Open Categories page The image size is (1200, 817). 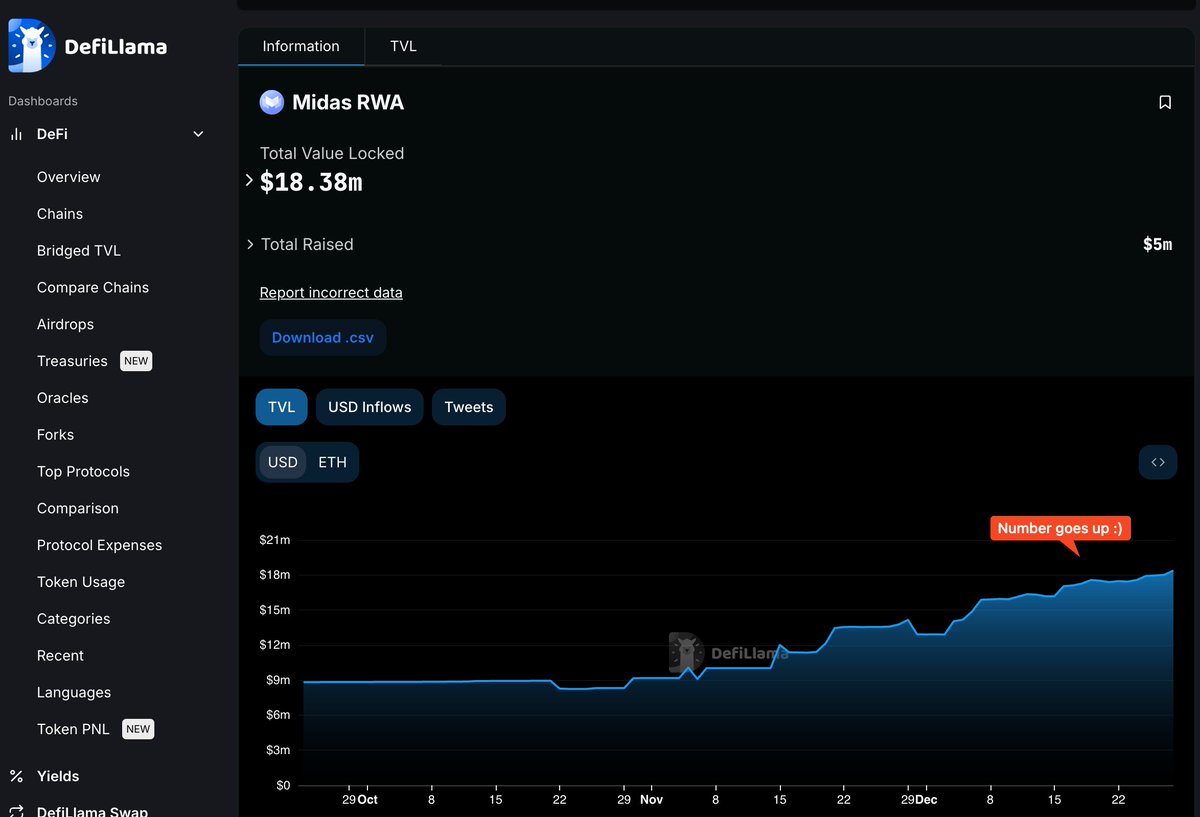[x=74, y=619]
